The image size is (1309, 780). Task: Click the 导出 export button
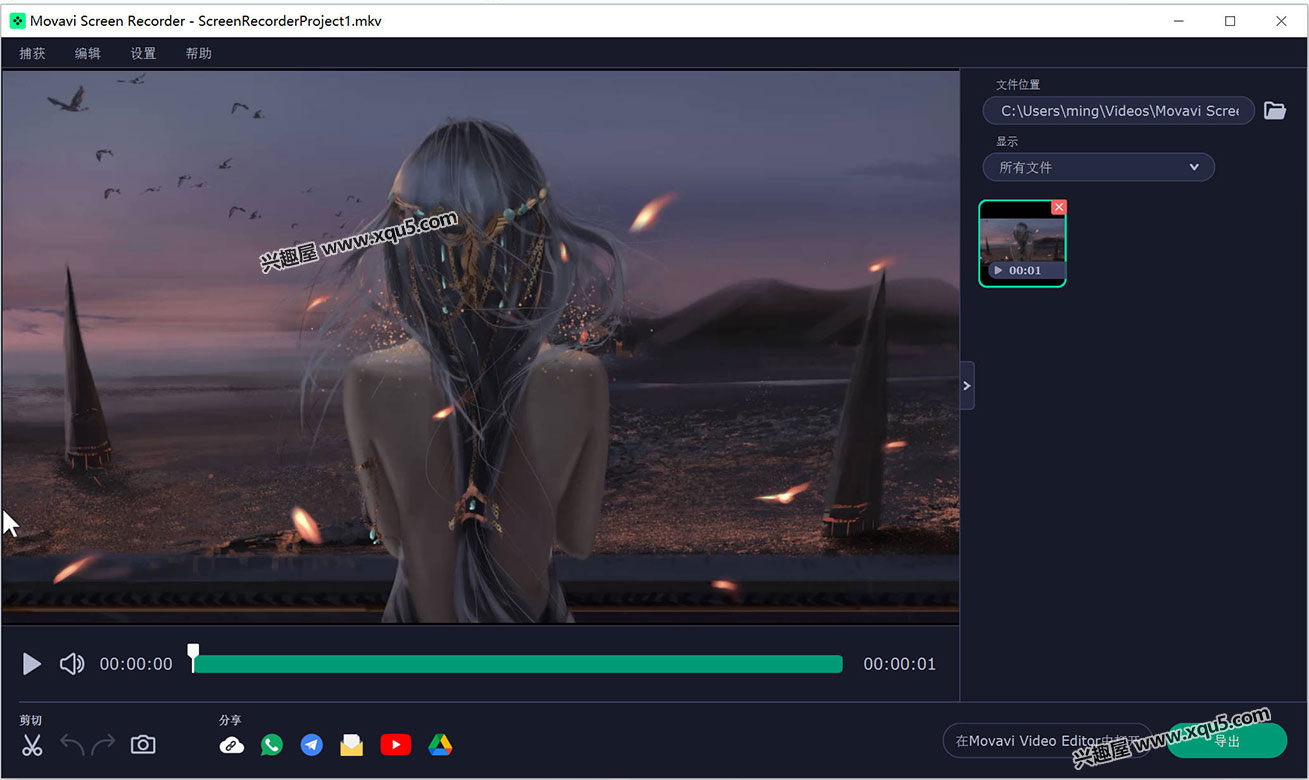coord(1227,741)
